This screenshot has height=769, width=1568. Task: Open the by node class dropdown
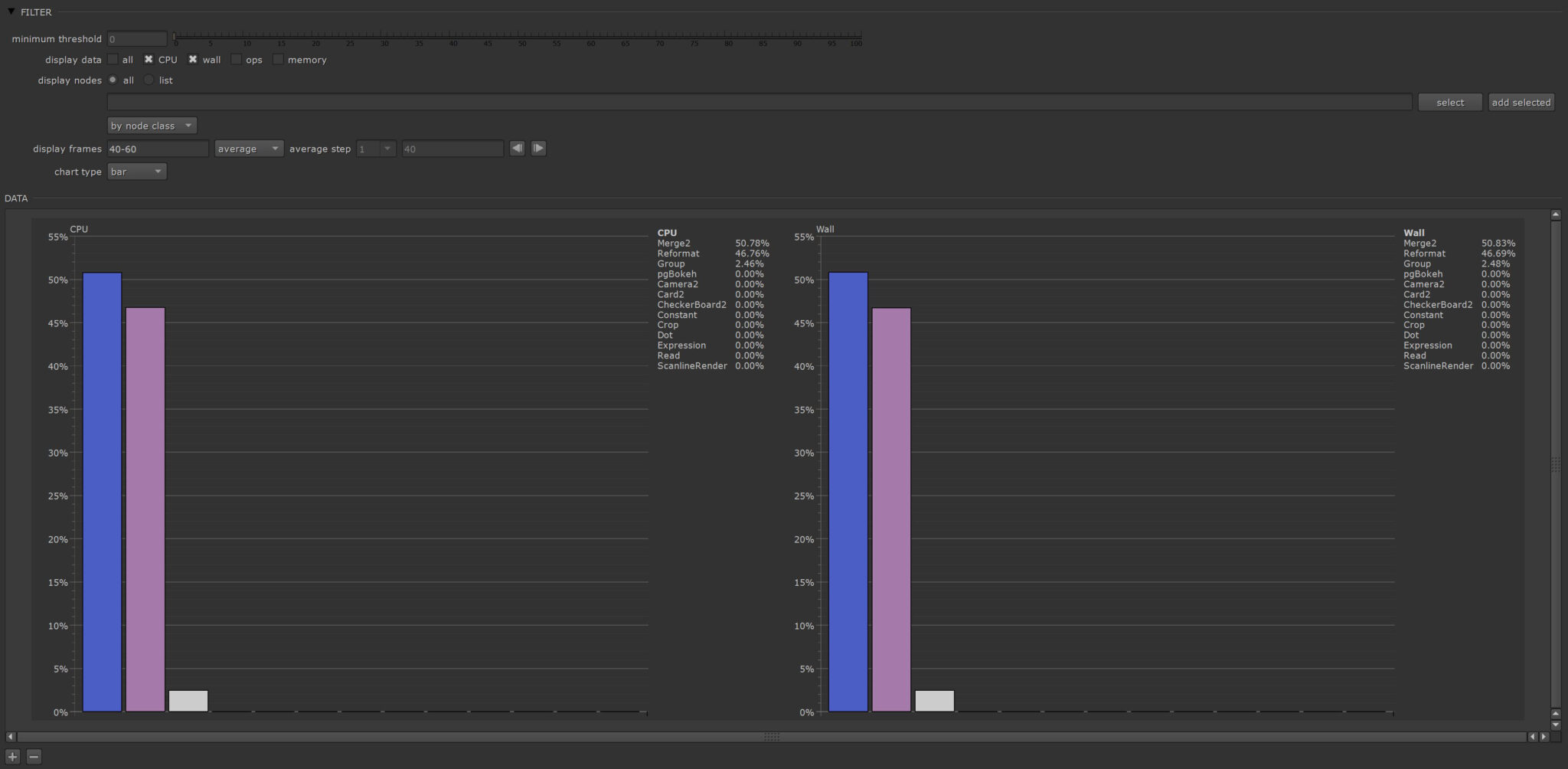pyautogui.click(x=152, y=125)
